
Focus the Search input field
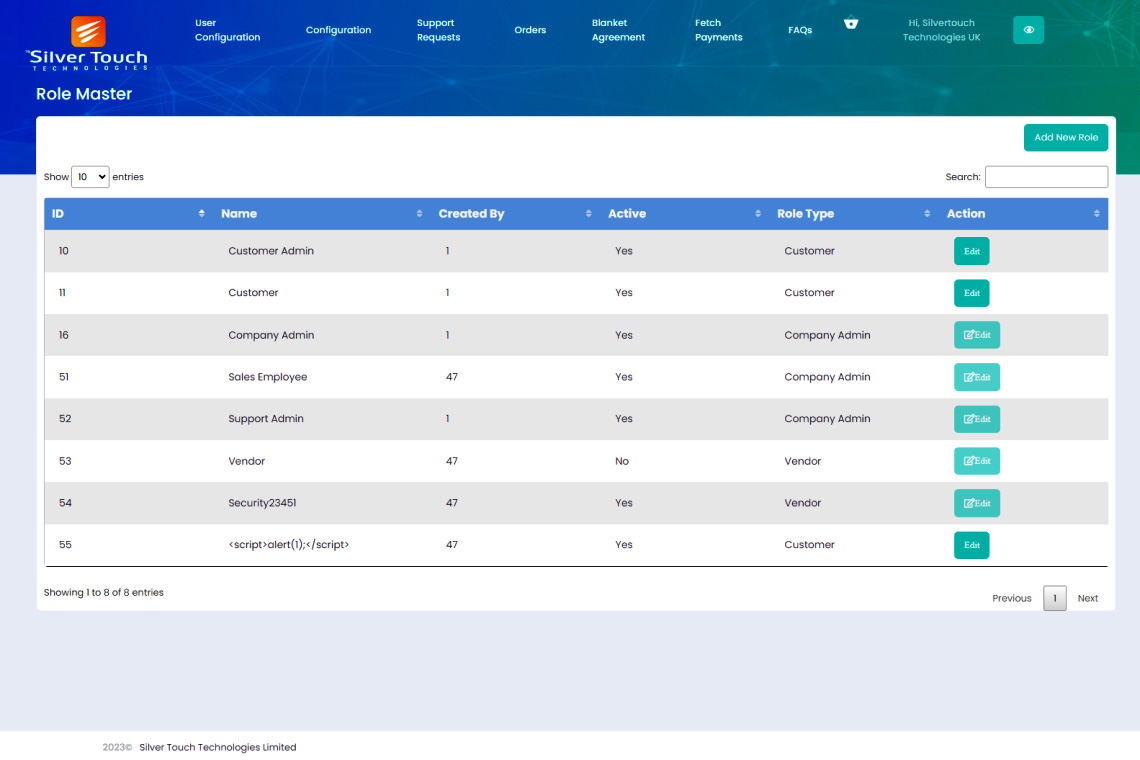(1046, 177)
